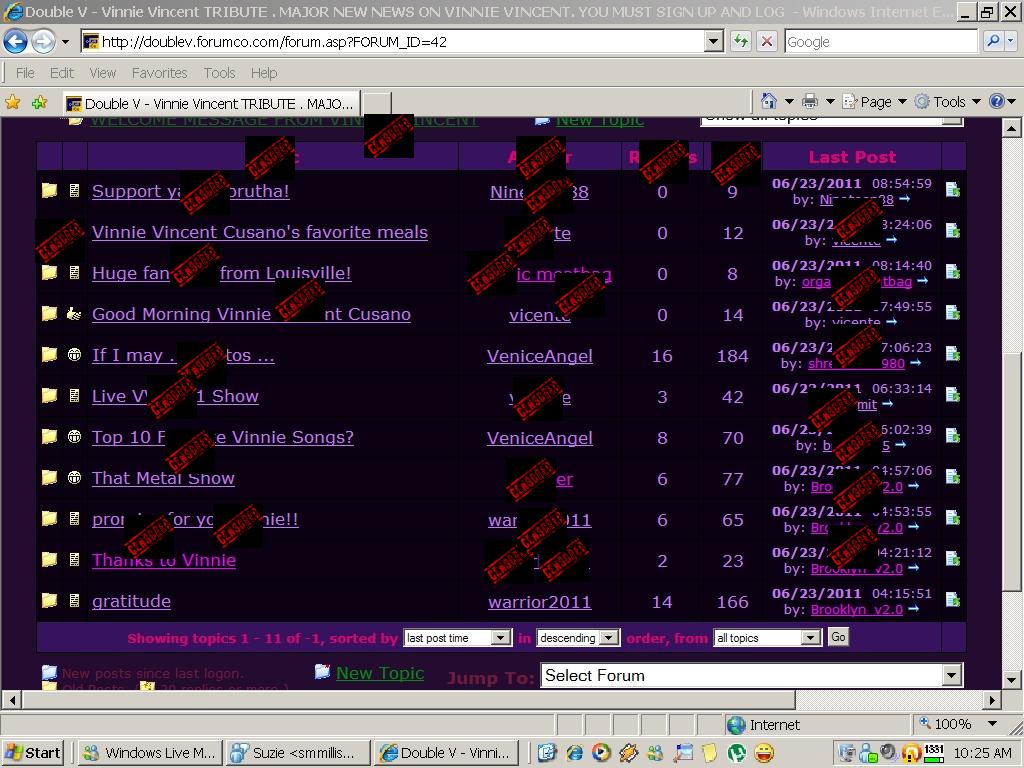Screen dimensions: 1024x768
Task: Open the Help menu
Action: tap(264, 72)
